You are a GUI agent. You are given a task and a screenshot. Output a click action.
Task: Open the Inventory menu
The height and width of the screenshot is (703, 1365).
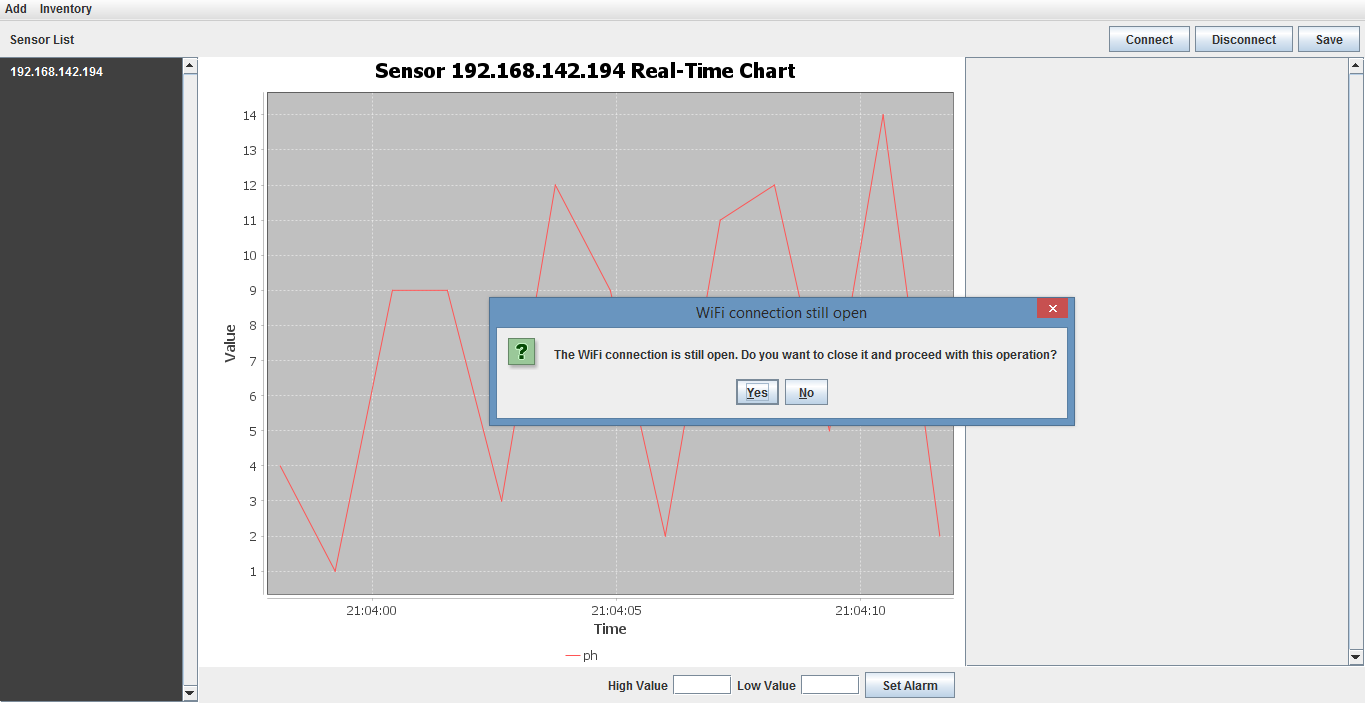[65, 8]
